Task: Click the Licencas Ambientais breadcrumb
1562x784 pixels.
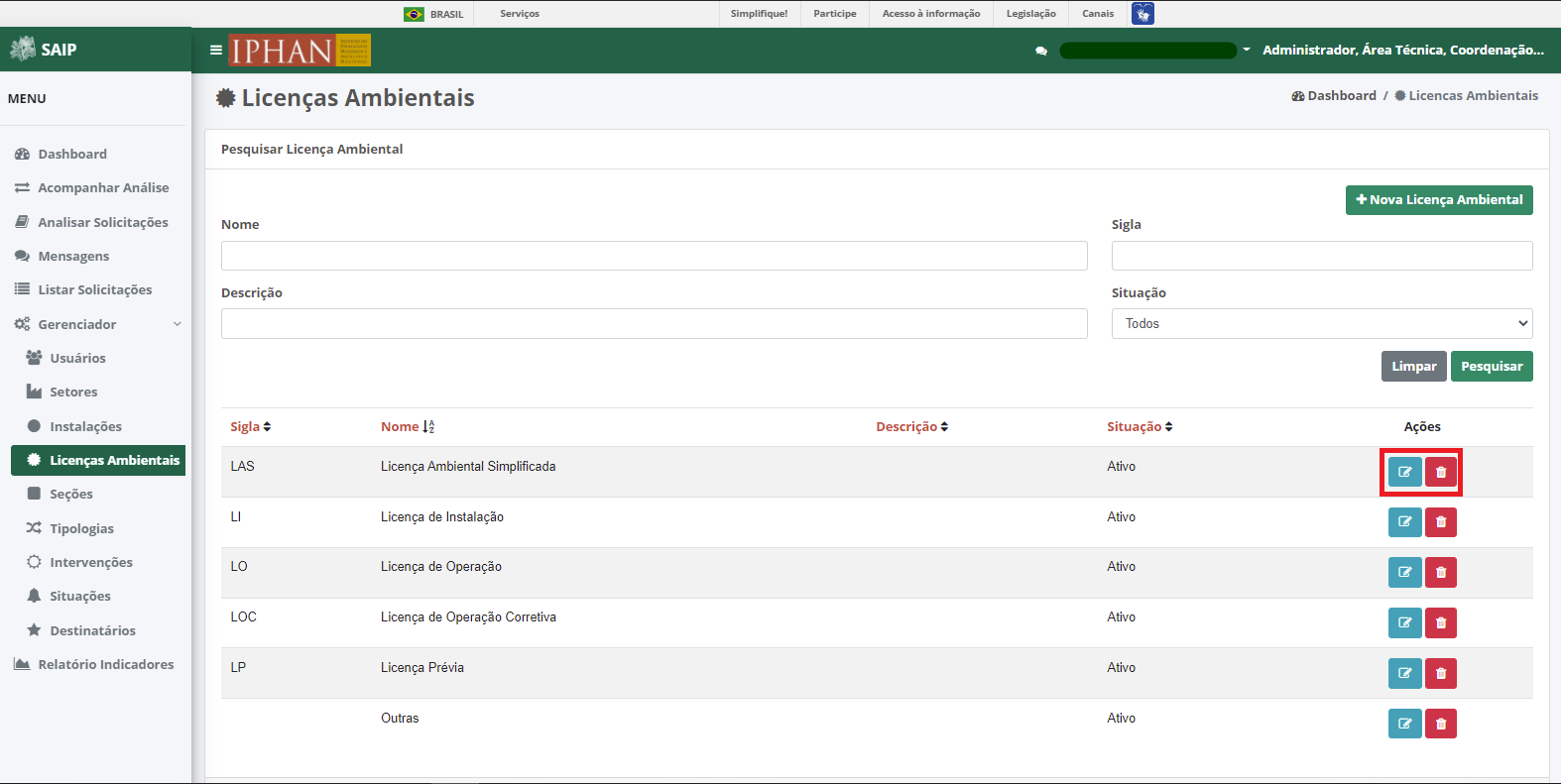Action: tap(1467, 95)
